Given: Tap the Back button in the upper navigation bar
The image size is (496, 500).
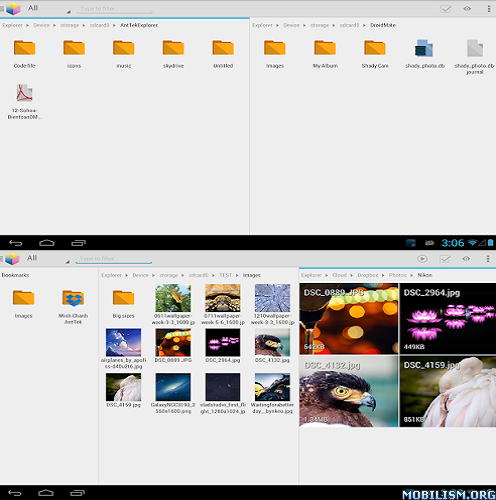Looking at the screenshot, I should tap(15, 243).
